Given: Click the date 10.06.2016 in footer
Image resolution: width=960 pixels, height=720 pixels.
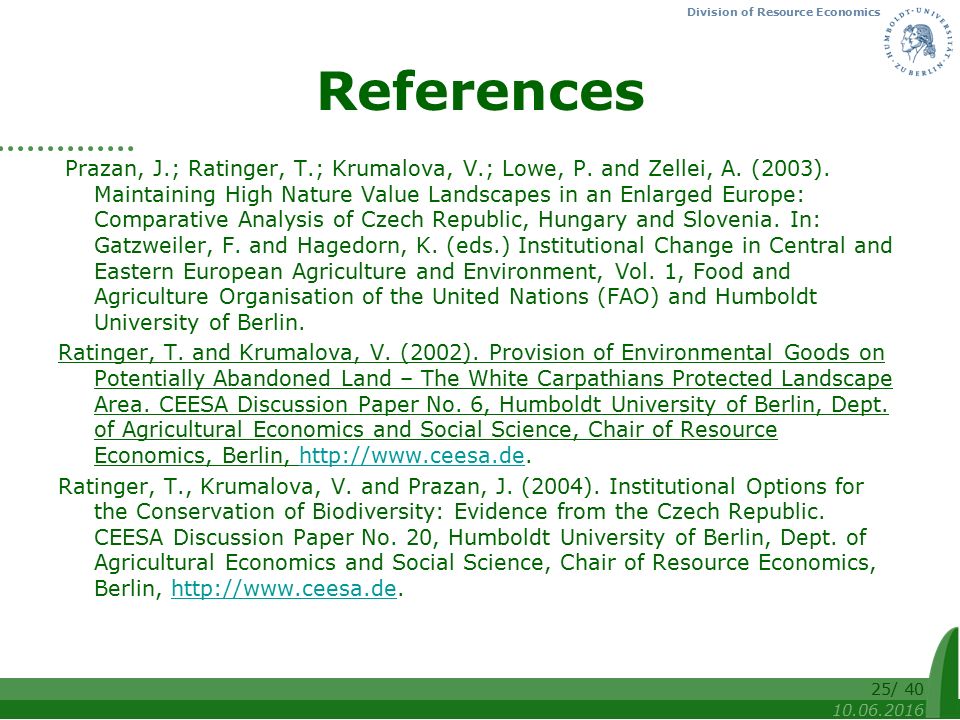Looking at the screenshot, I should tap(878, 710).
